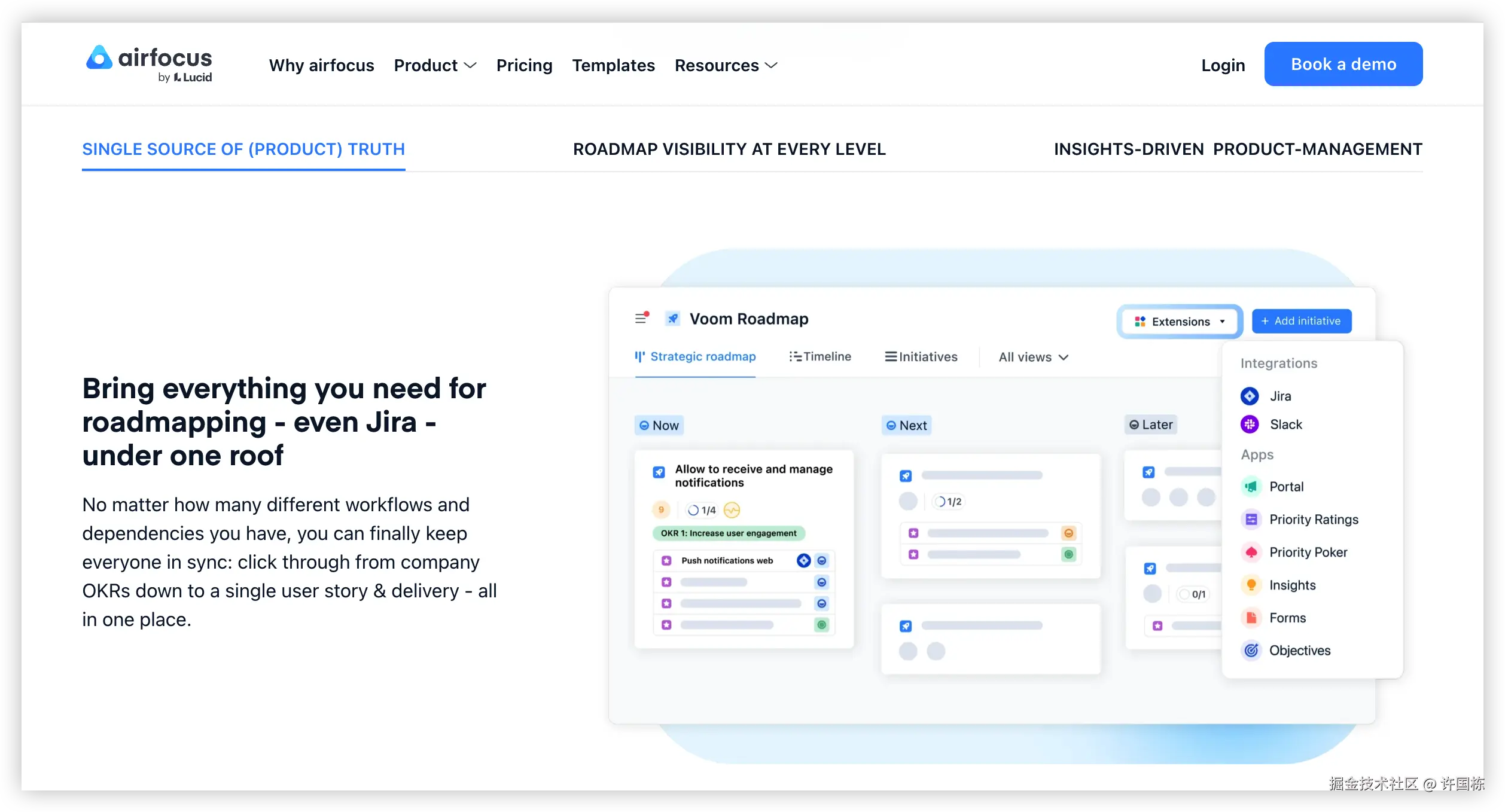Screen dimensions: 1505x812
Task: Expand the Resources navigation dropdown
Action: (726, 65)
